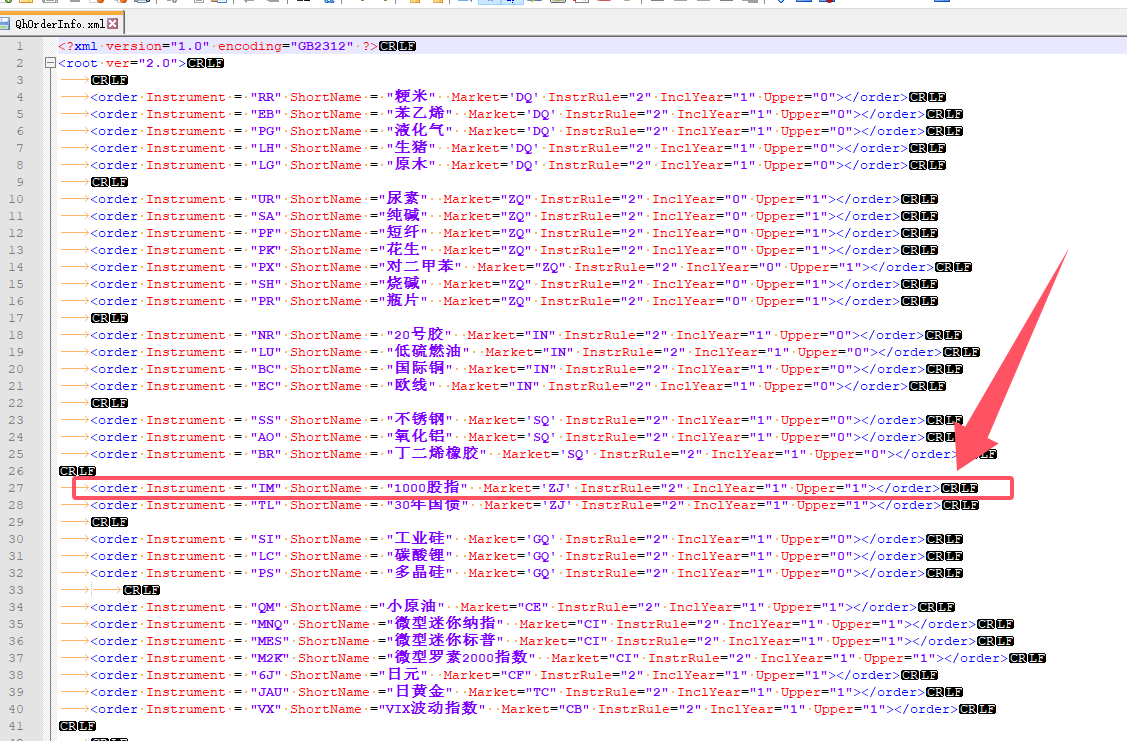Click the disk icon on the QhOrderInfo.xml tab

click(6, 23)
